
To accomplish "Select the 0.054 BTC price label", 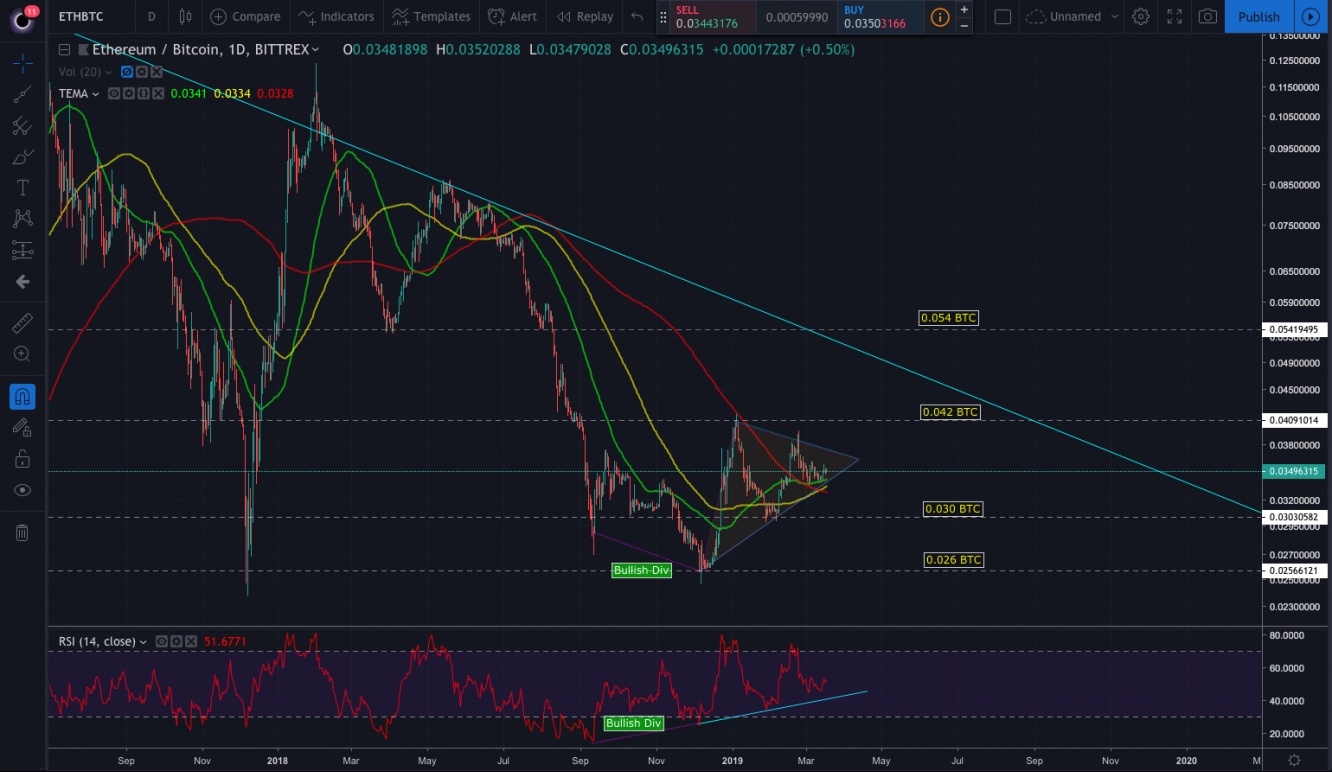I will click(x=948, y=318).
